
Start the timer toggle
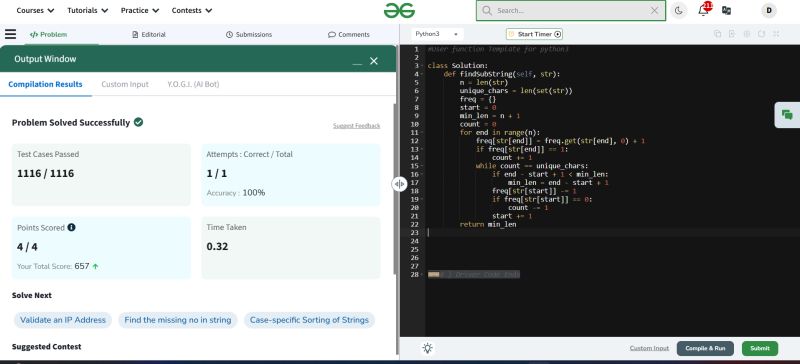coord(535,34)
